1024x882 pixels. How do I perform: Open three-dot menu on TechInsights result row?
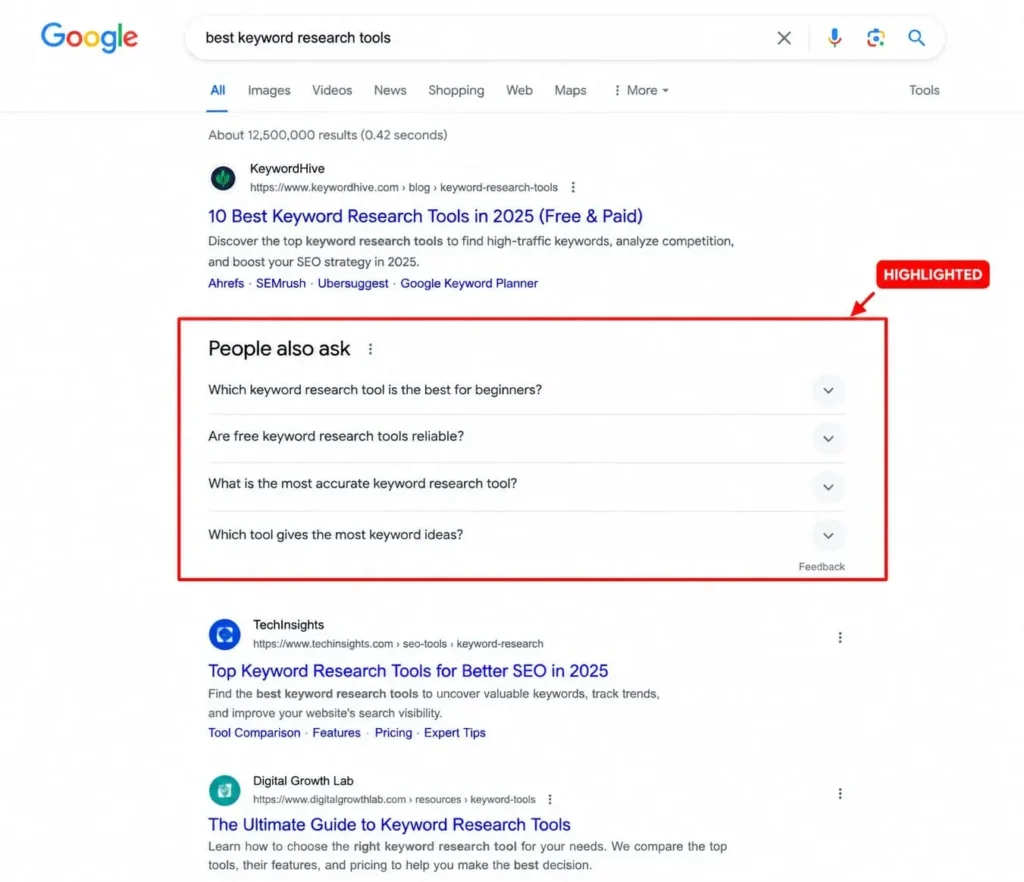tap(840, 637)
